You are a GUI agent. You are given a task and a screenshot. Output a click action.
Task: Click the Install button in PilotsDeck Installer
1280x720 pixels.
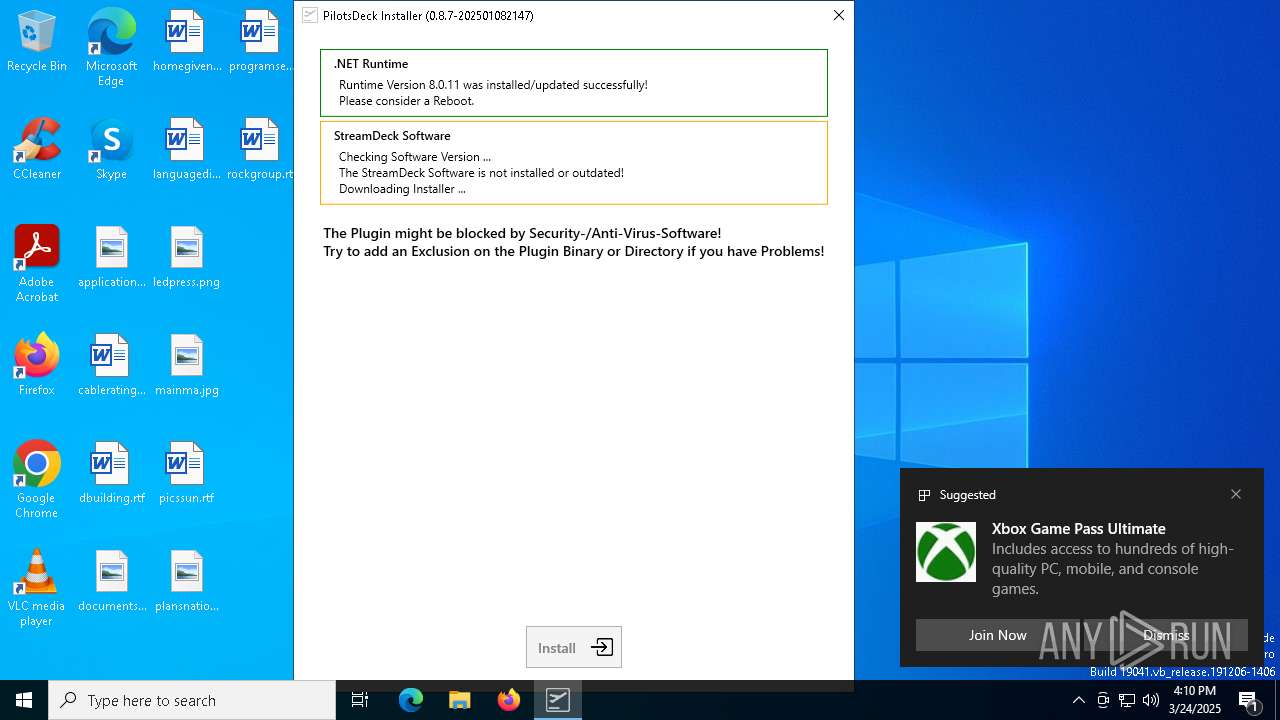point(574,647)
